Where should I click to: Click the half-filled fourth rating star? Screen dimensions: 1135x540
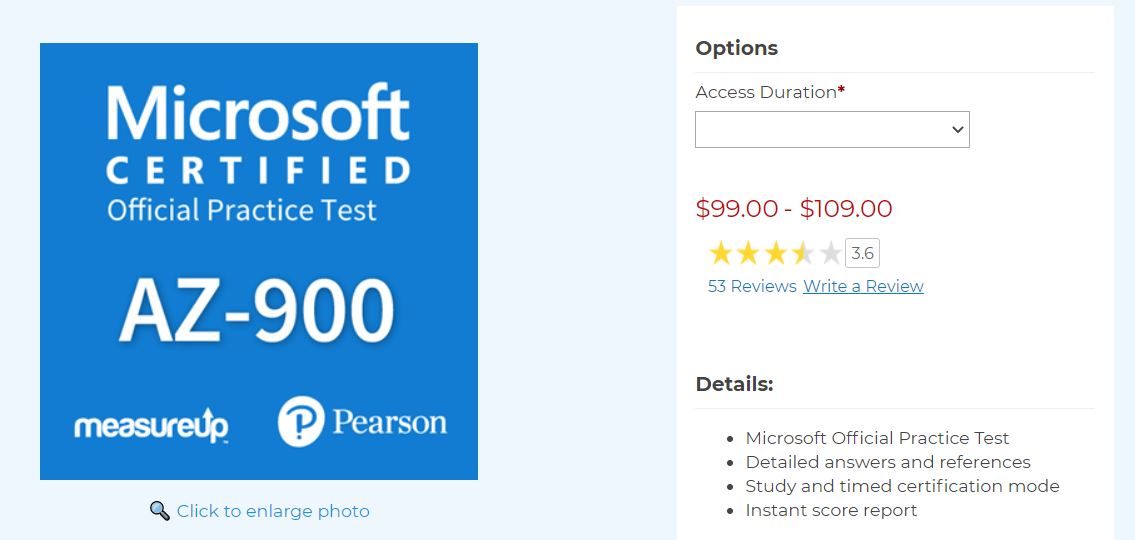point(803,254)
